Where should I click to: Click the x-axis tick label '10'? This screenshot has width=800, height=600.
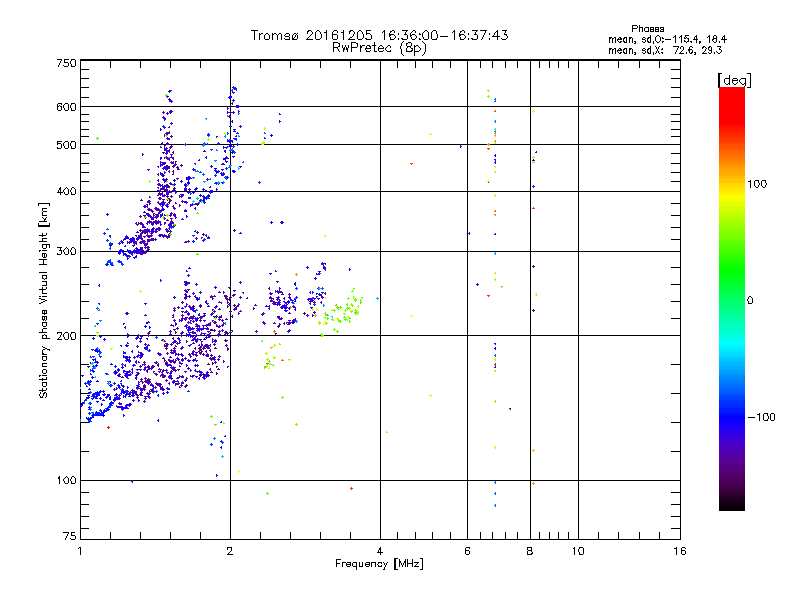pyautogui.click(x=578, y=551)
